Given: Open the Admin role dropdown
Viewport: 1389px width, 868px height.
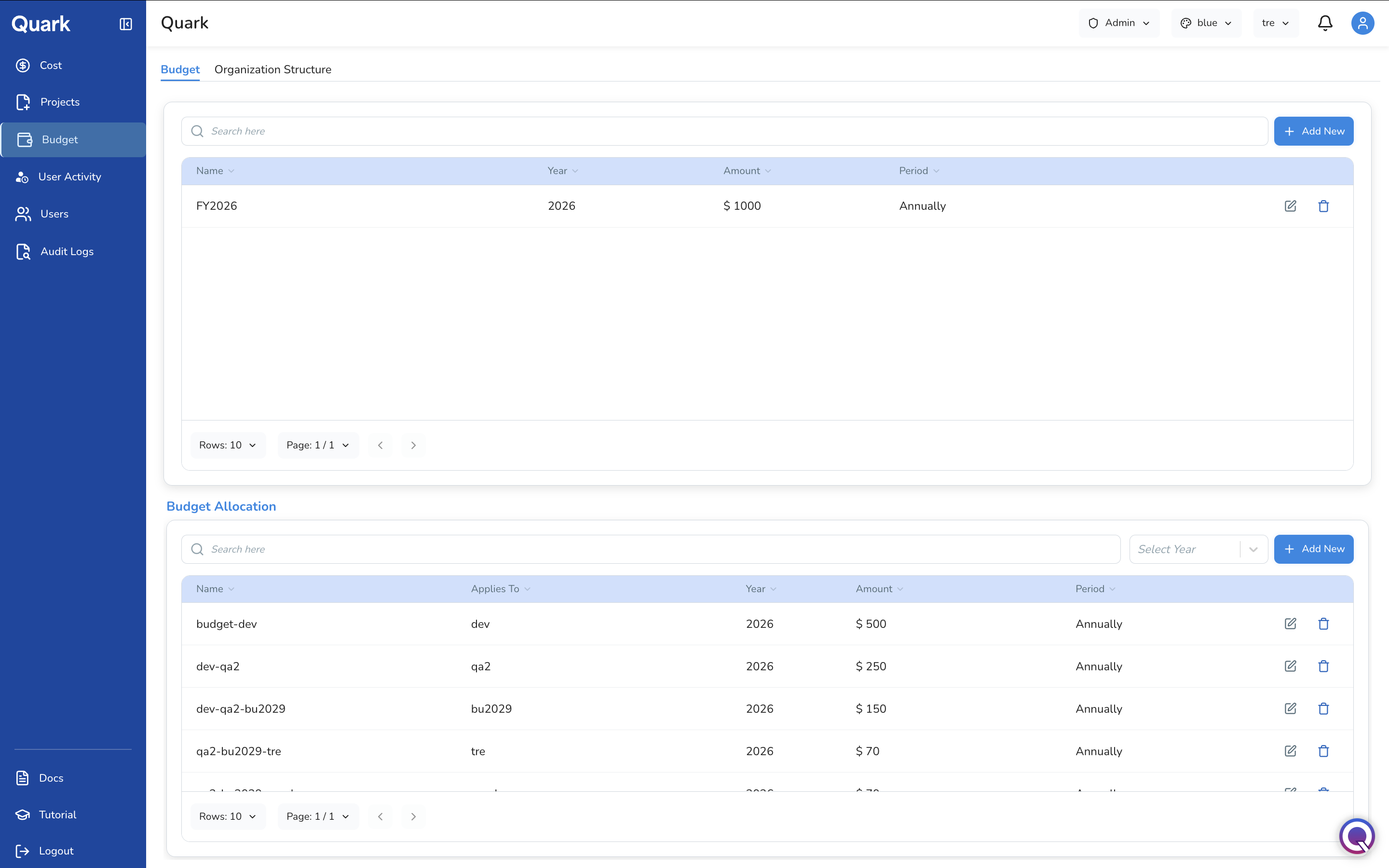Looking at the screenshot, I should 1118,23.
